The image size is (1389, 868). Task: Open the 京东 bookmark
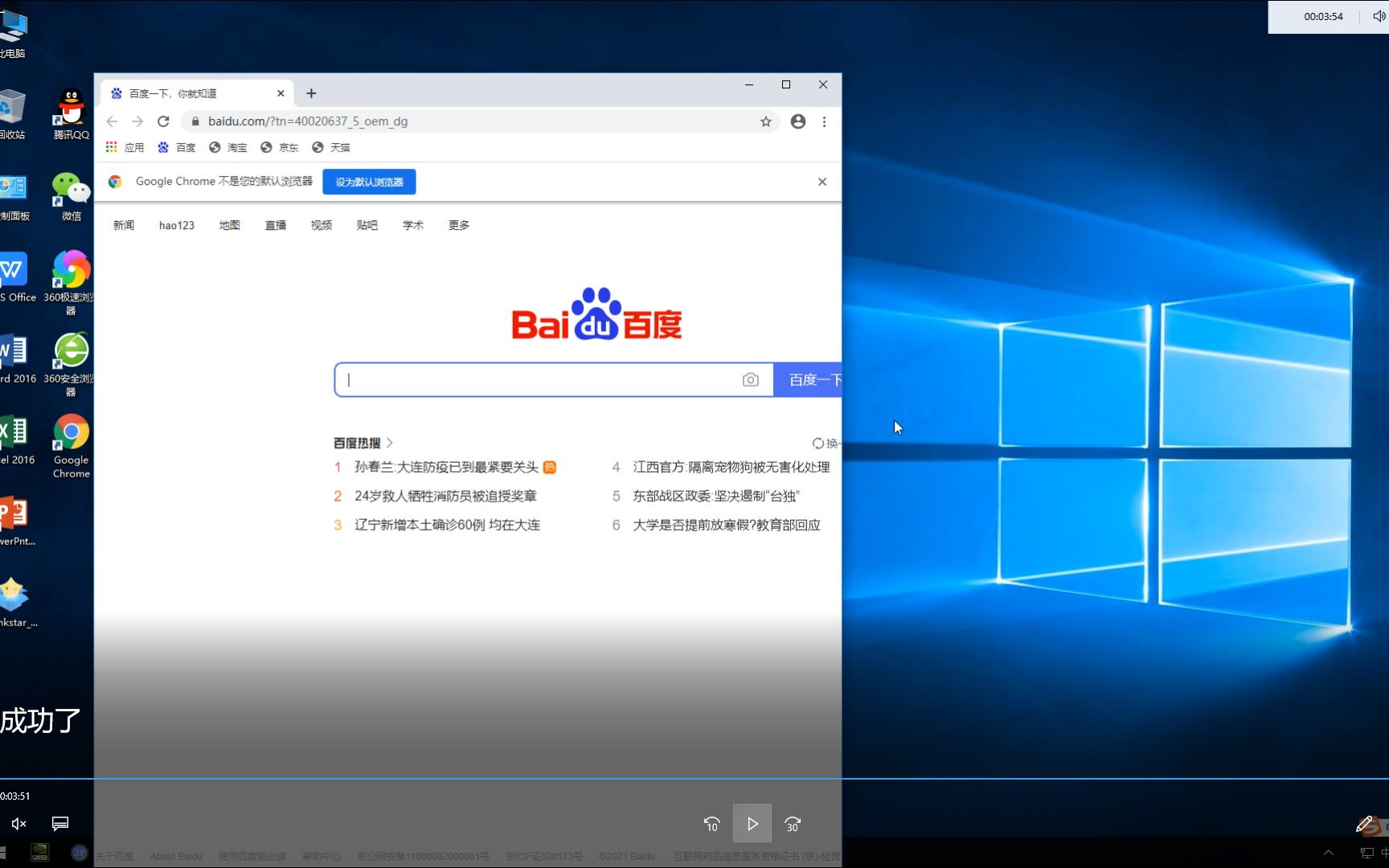pos(280,147)
